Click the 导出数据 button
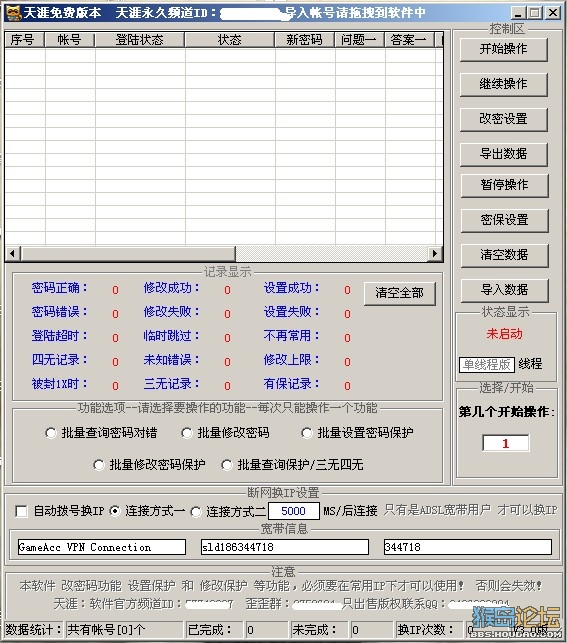 (503, 154)
